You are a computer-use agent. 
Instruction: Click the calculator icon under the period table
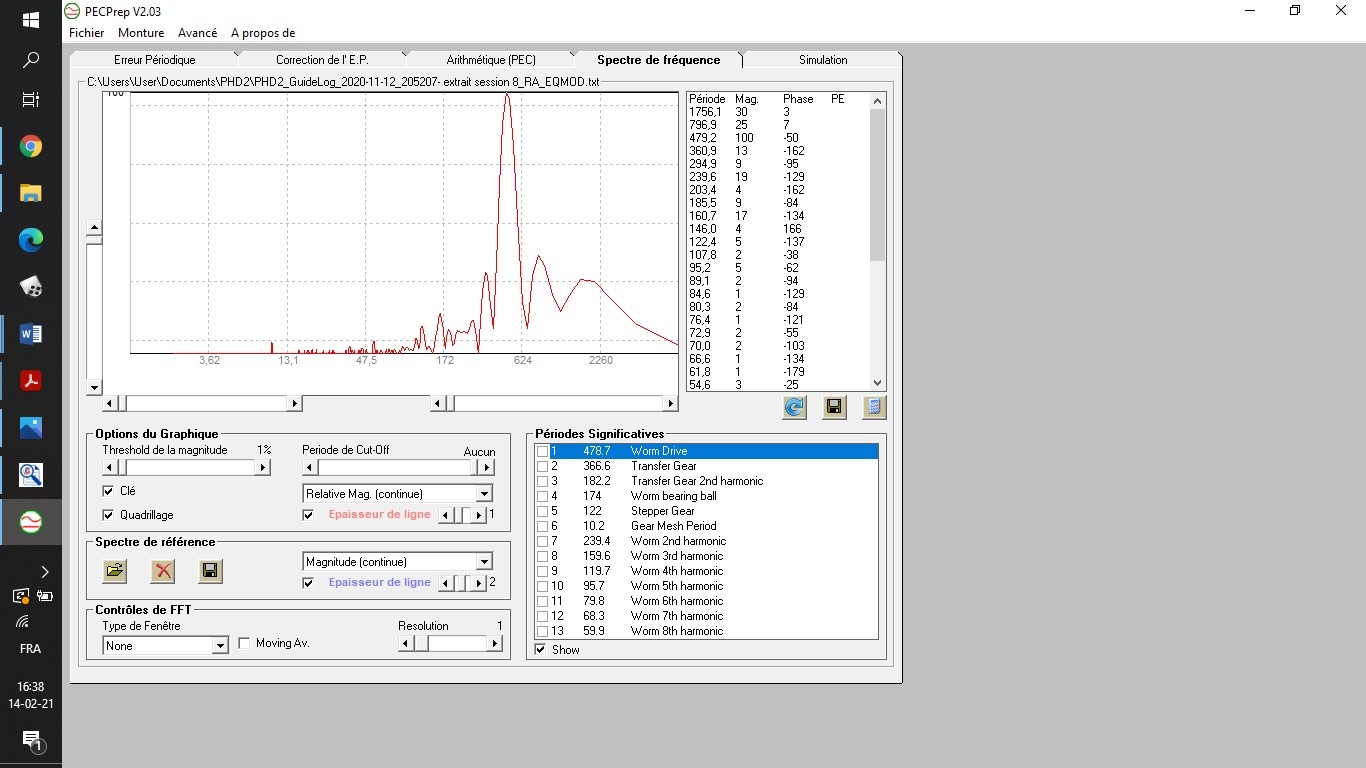click(x=874, y=407)
